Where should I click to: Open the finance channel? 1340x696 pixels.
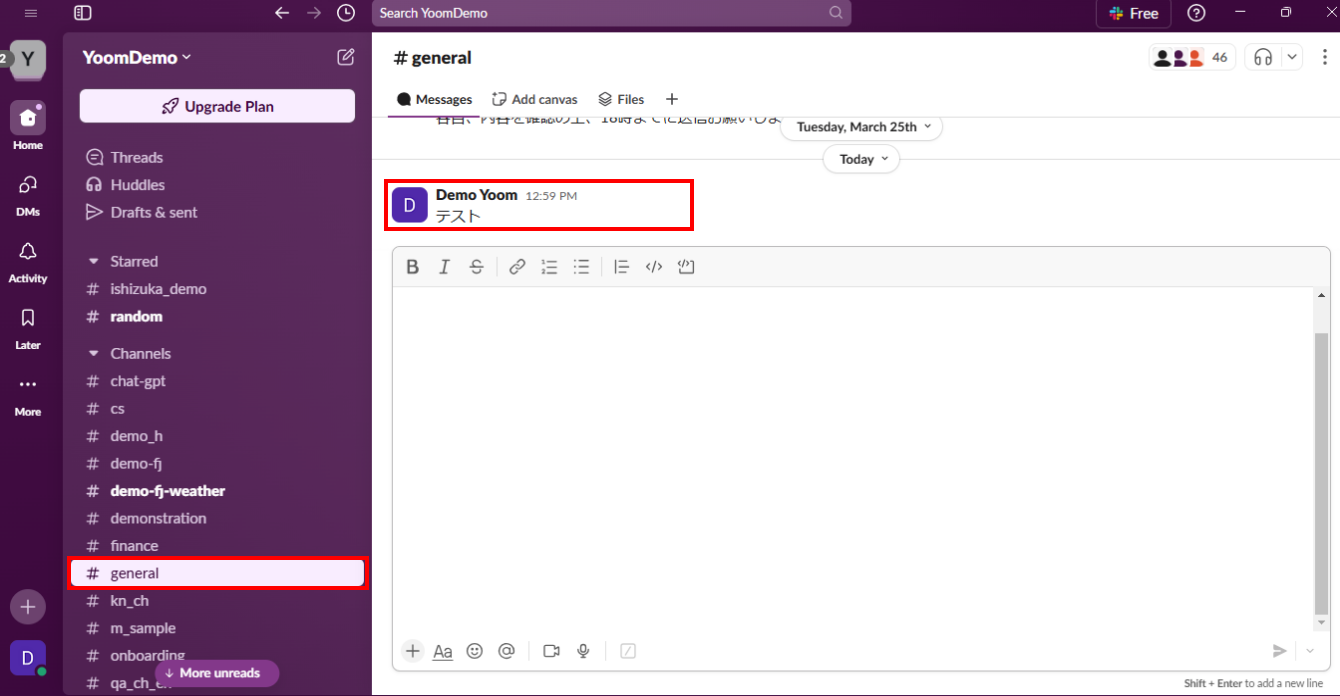point(217,546)
